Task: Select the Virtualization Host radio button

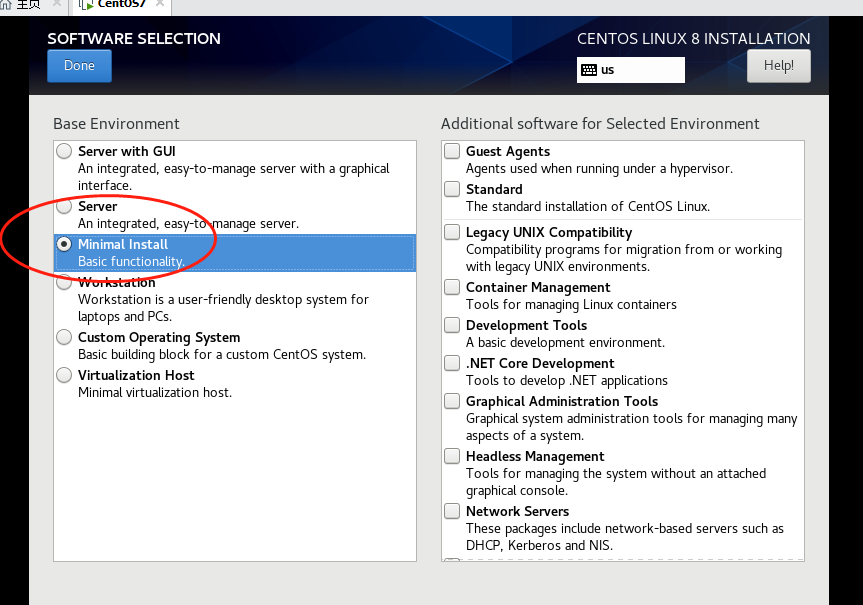Action: point(64,375)
